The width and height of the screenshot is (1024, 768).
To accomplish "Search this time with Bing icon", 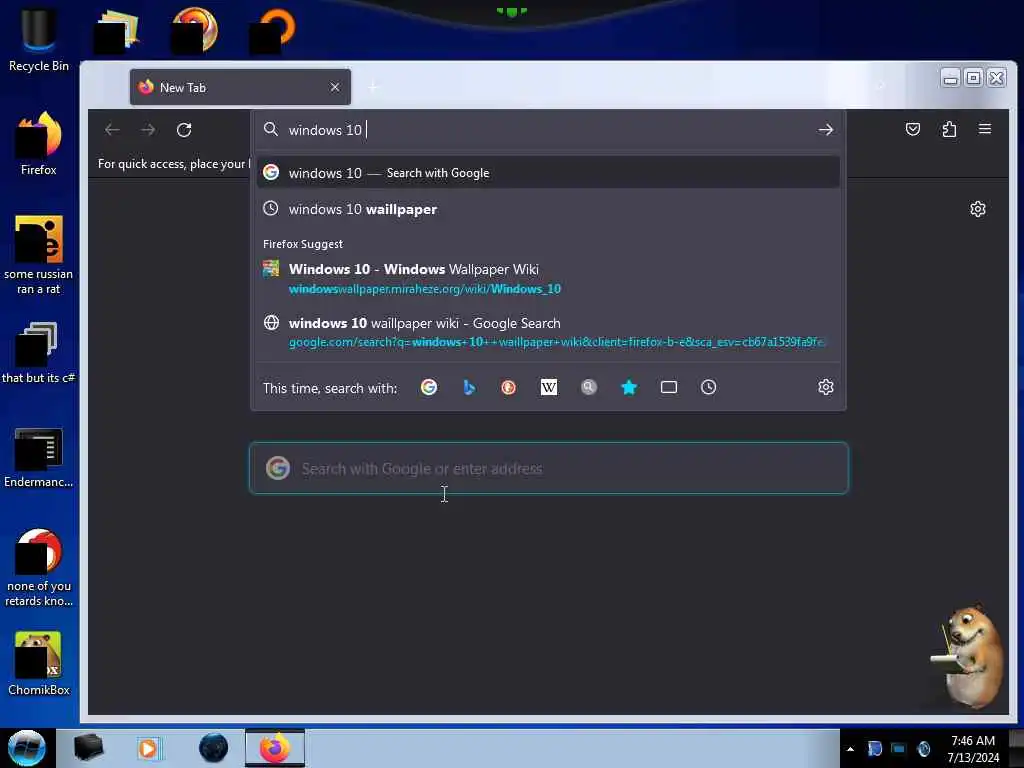I will coord(469,387).
